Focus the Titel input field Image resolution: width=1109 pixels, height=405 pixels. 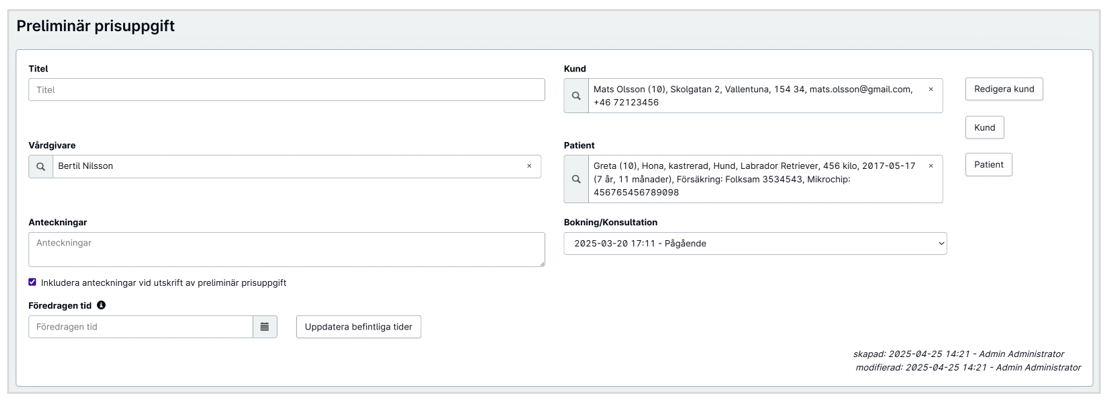286,90
